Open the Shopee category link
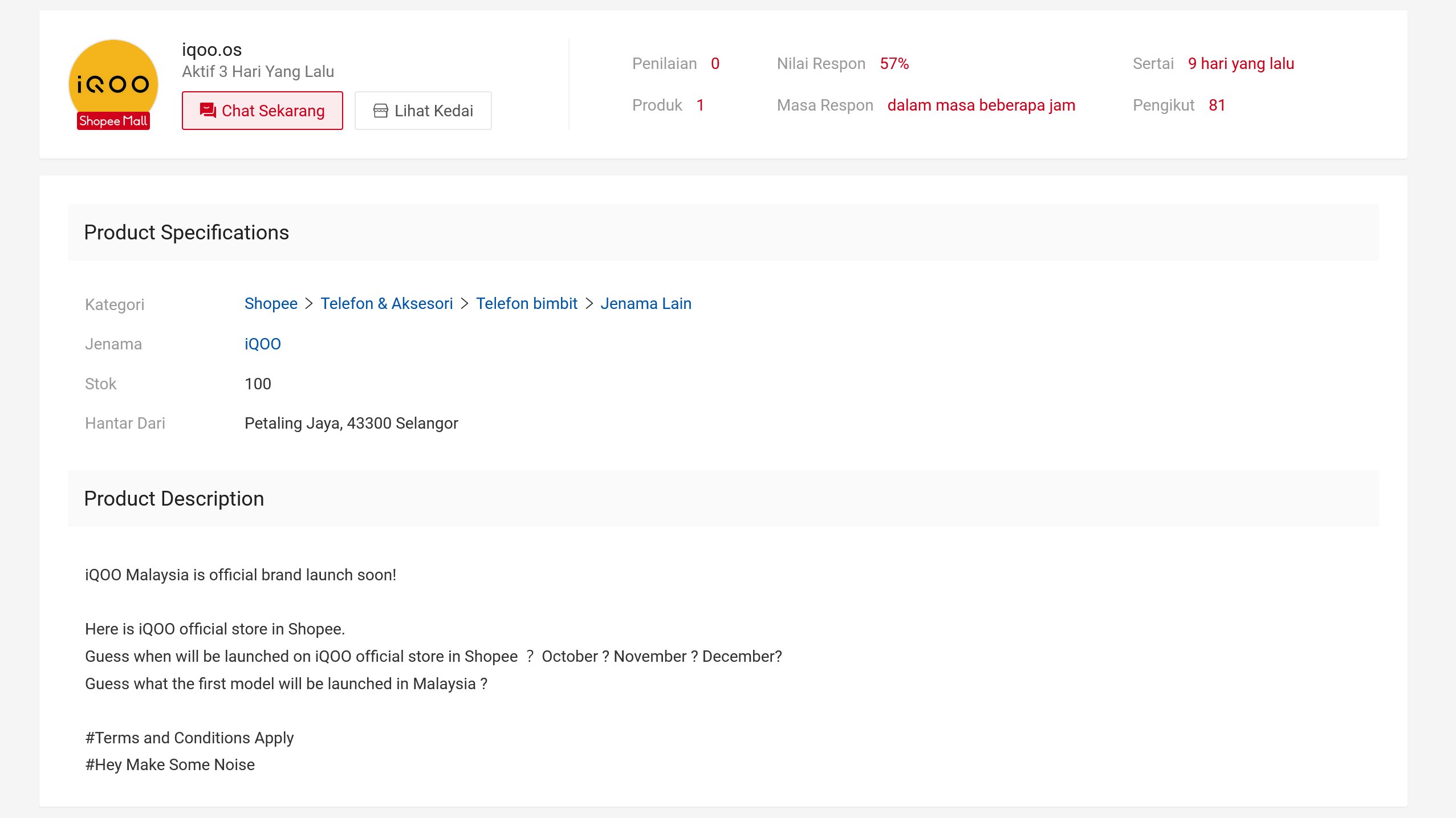 click(x=271, y=304)
